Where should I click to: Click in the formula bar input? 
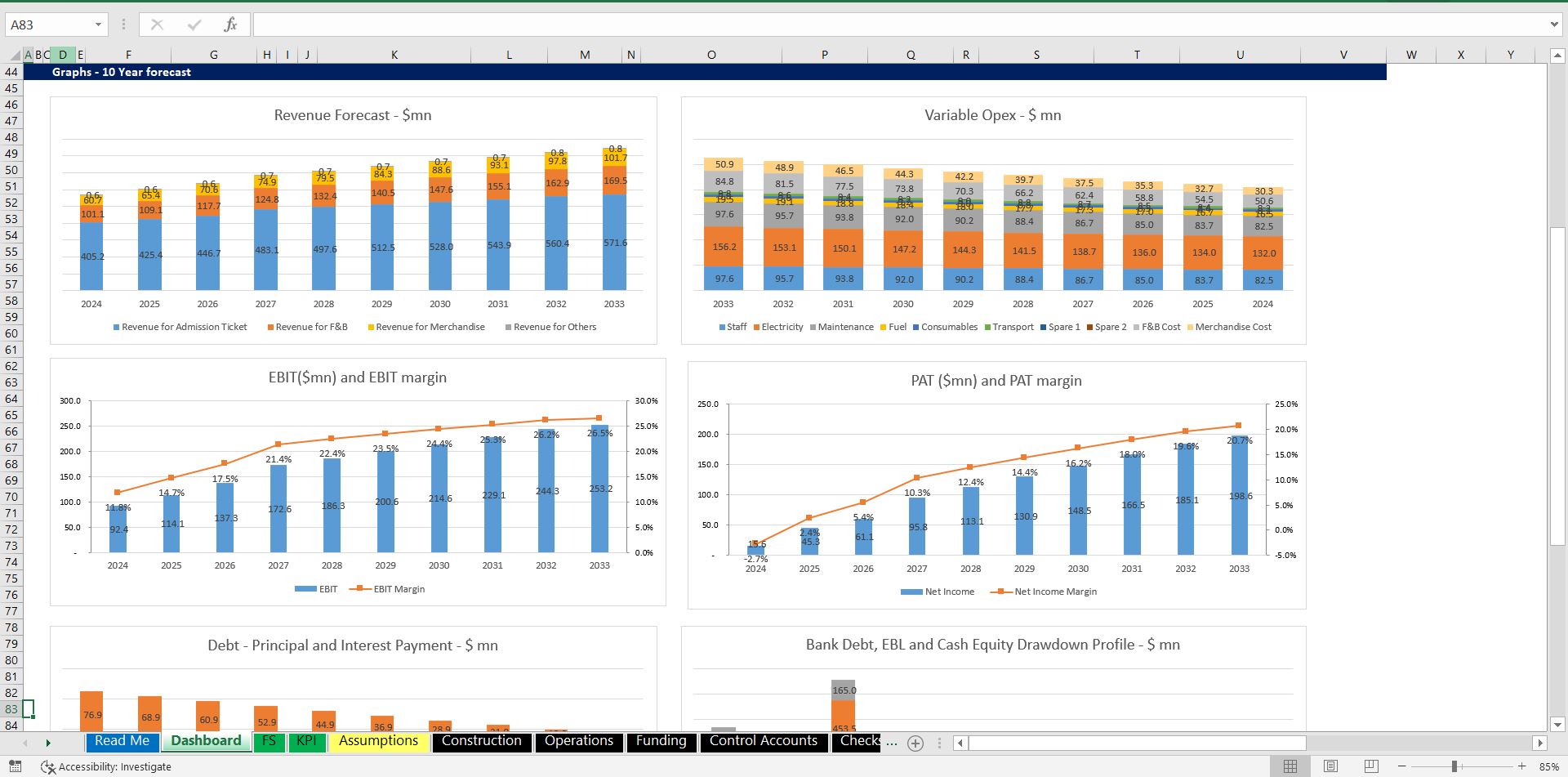point(898,25)
